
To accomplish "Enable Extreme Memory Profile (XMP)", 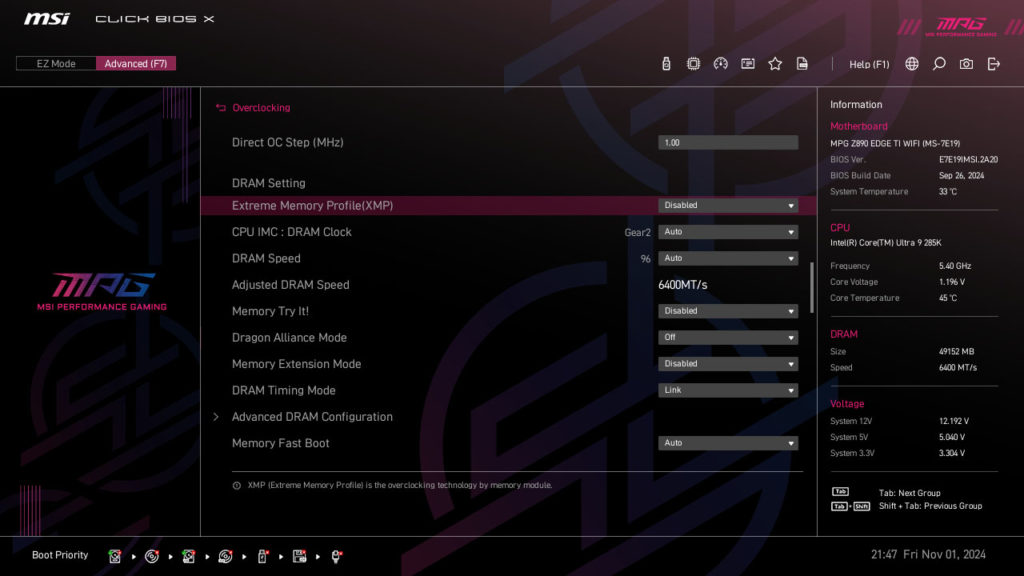I will 727,205.
